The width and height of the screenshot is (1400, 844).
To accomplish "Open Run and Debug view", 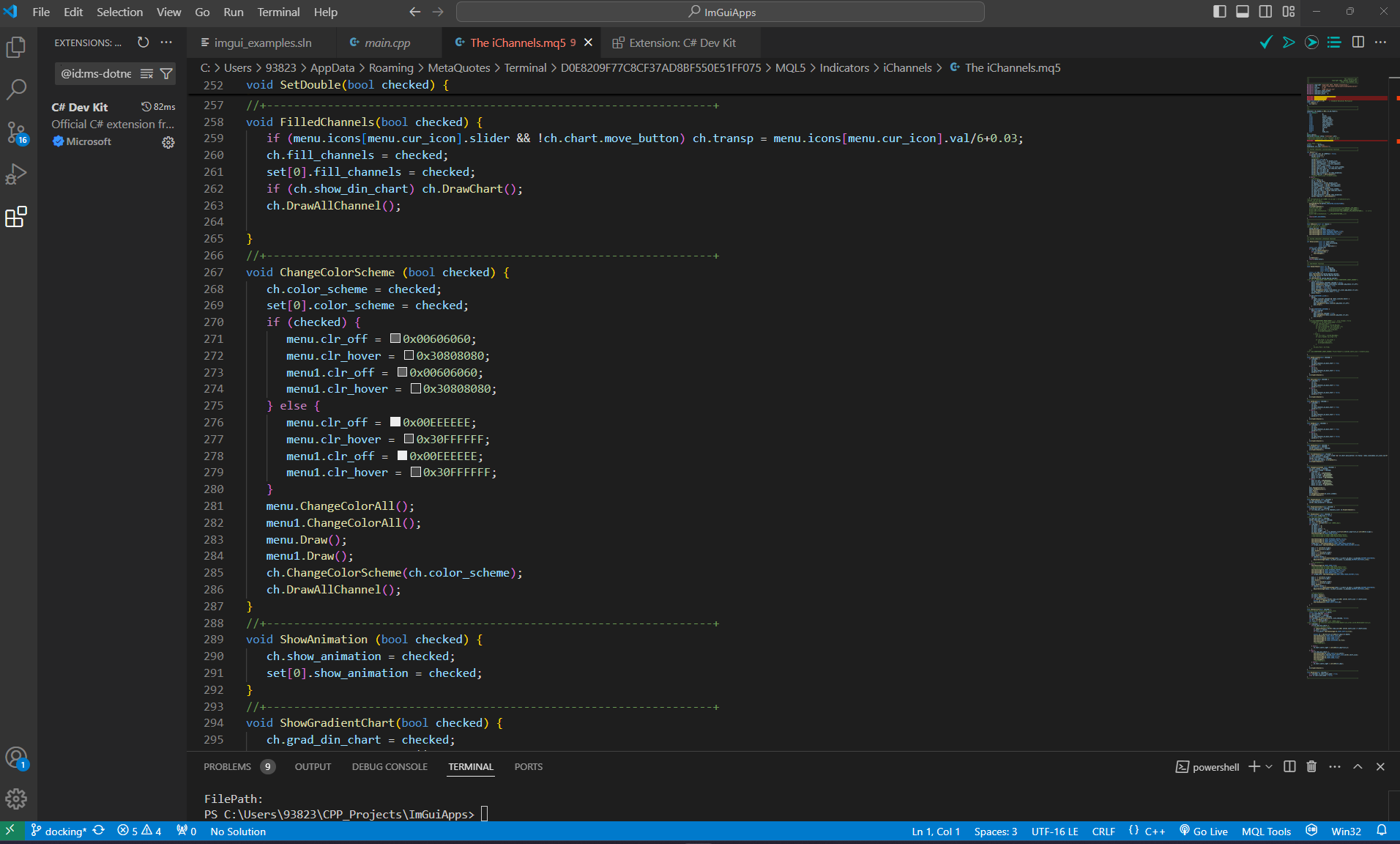I will coord(16,174).
